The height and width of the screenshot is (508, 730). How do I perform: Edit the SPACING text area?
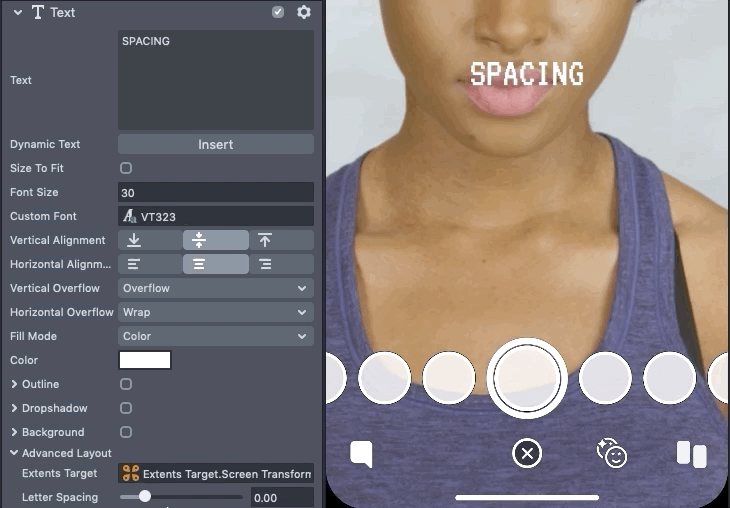point(216,80)
